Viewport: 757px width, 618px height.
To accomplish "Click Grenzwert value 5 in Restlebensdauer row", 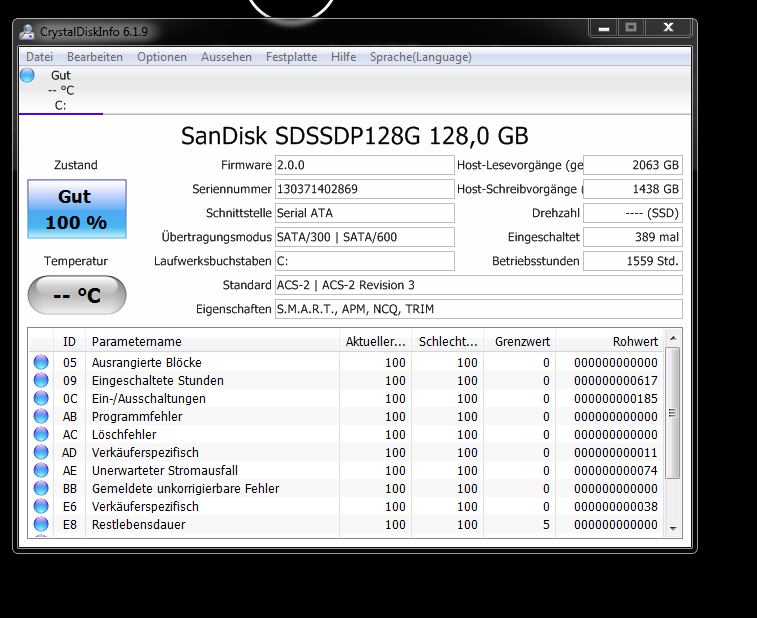I will pyautogui.click(x=546, y=524).
